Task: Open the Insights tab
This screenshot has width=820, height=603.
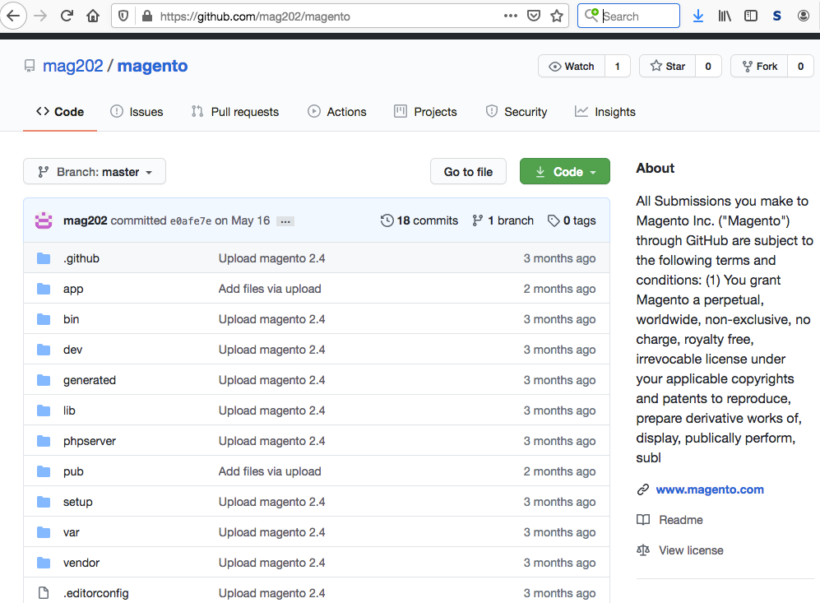Action: tap(605, 112)
